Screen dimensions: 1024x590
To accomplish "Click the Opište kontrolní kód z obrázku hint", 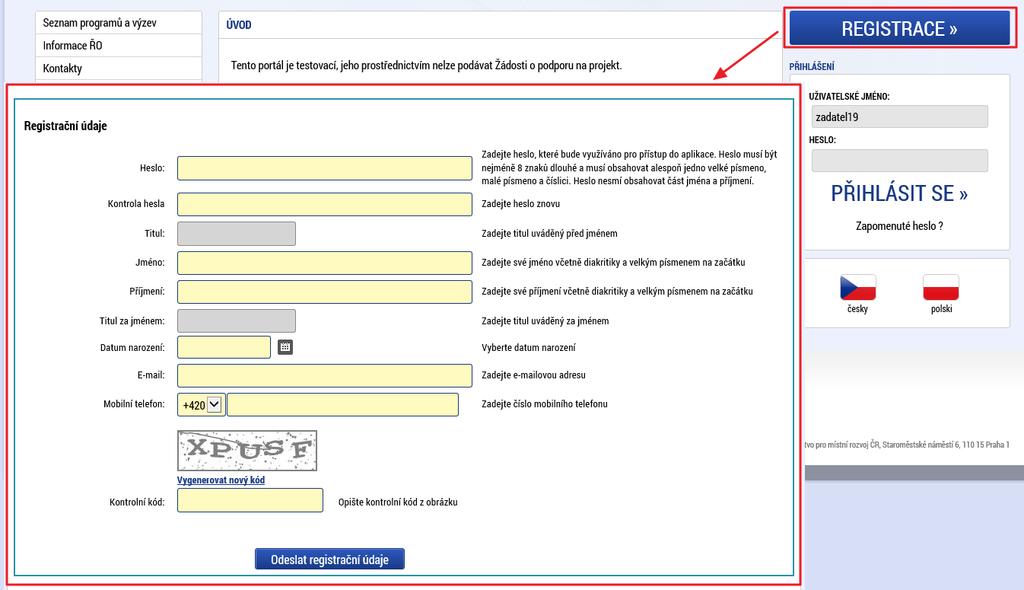I will pyautogui.click(x=398, y=502).
